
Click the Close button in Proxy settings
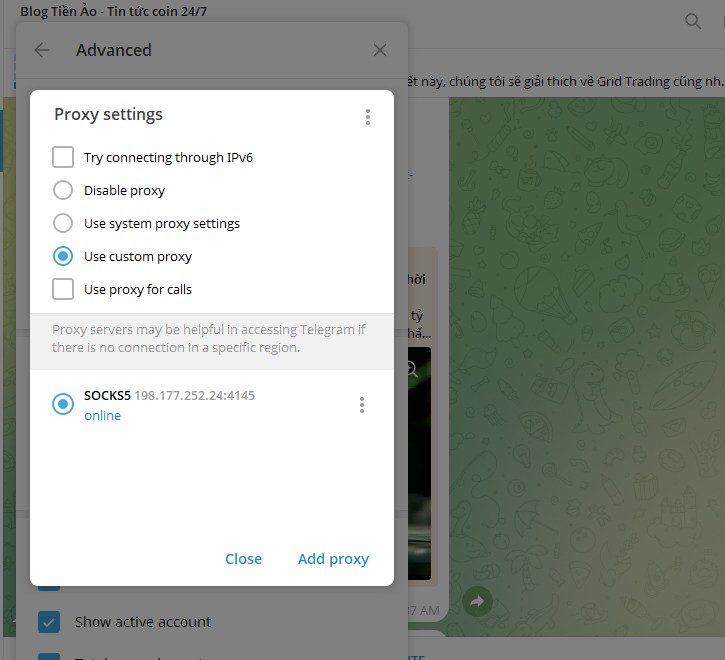pyautogui.click(x=243, y=559)
